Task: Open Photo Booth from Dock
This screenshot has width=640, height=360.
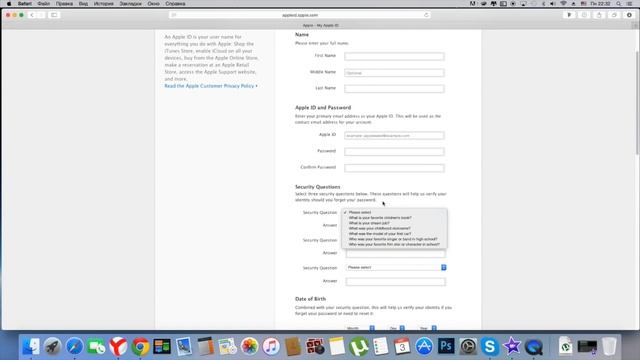Action: point(315,347)
